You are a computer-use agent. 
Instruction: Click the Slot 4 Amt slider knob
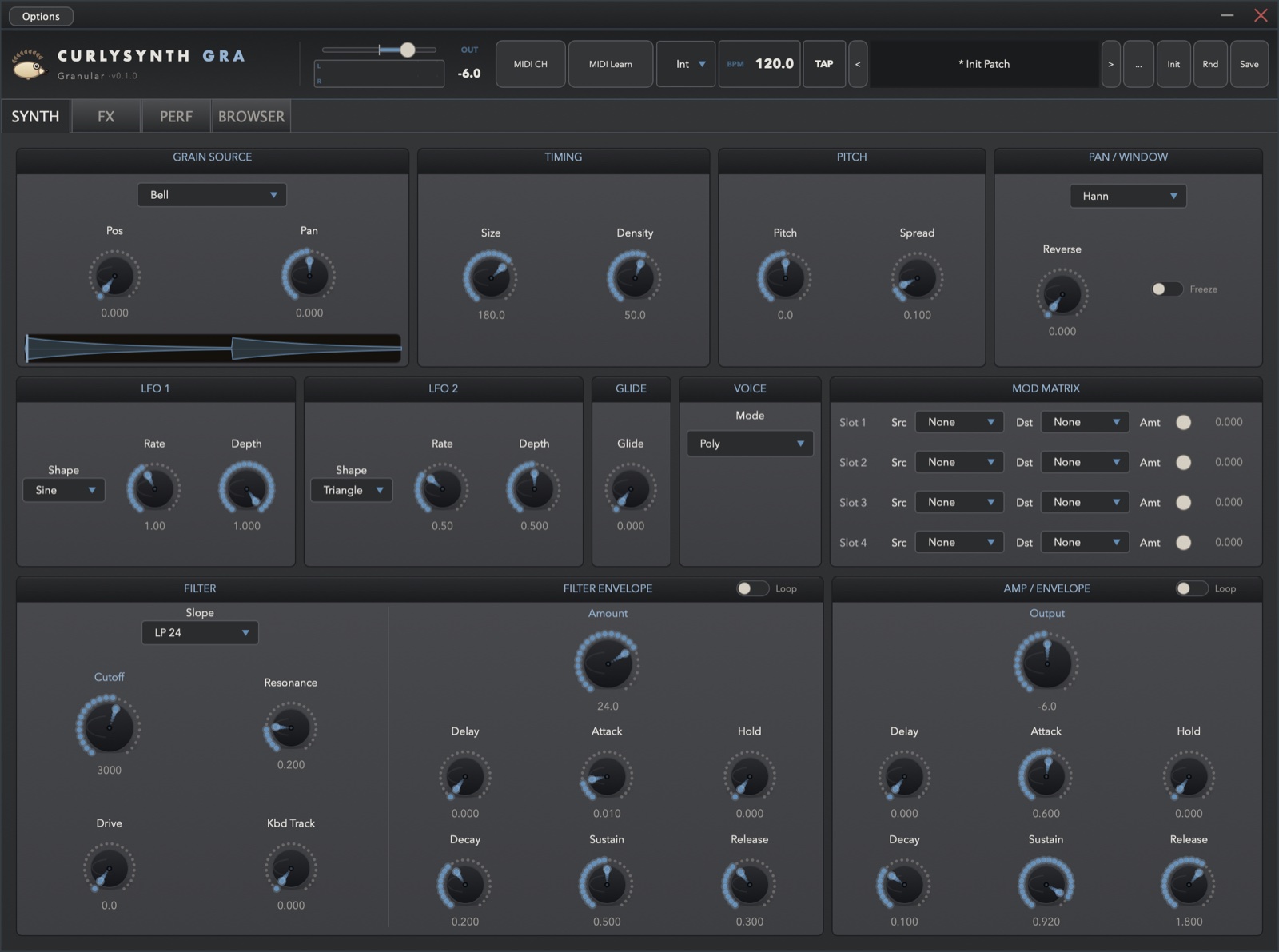(1184, 542)
